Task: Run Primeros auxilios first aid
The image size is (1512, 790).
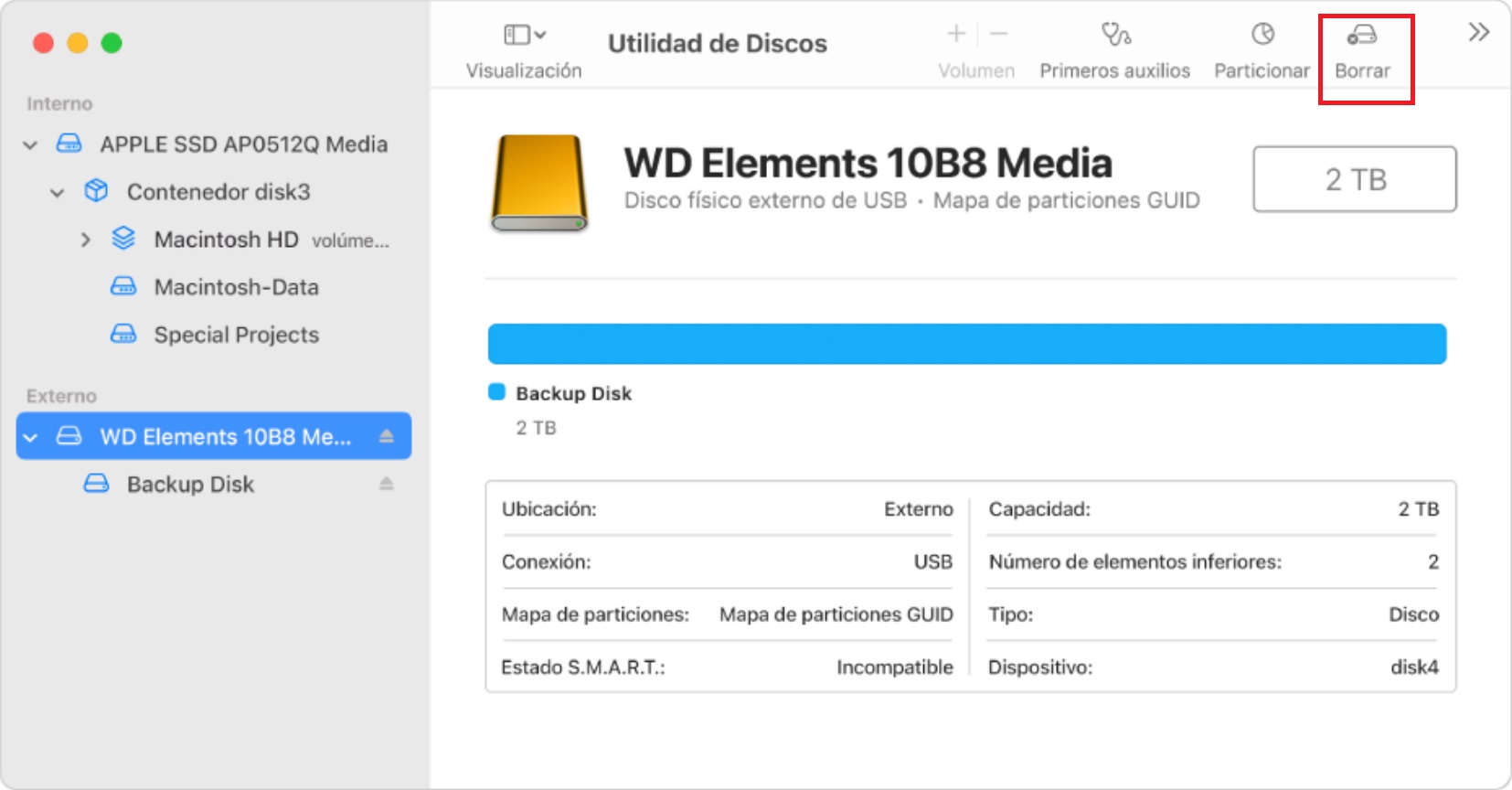Action: pyautogui.click(x=1114, y=36)
